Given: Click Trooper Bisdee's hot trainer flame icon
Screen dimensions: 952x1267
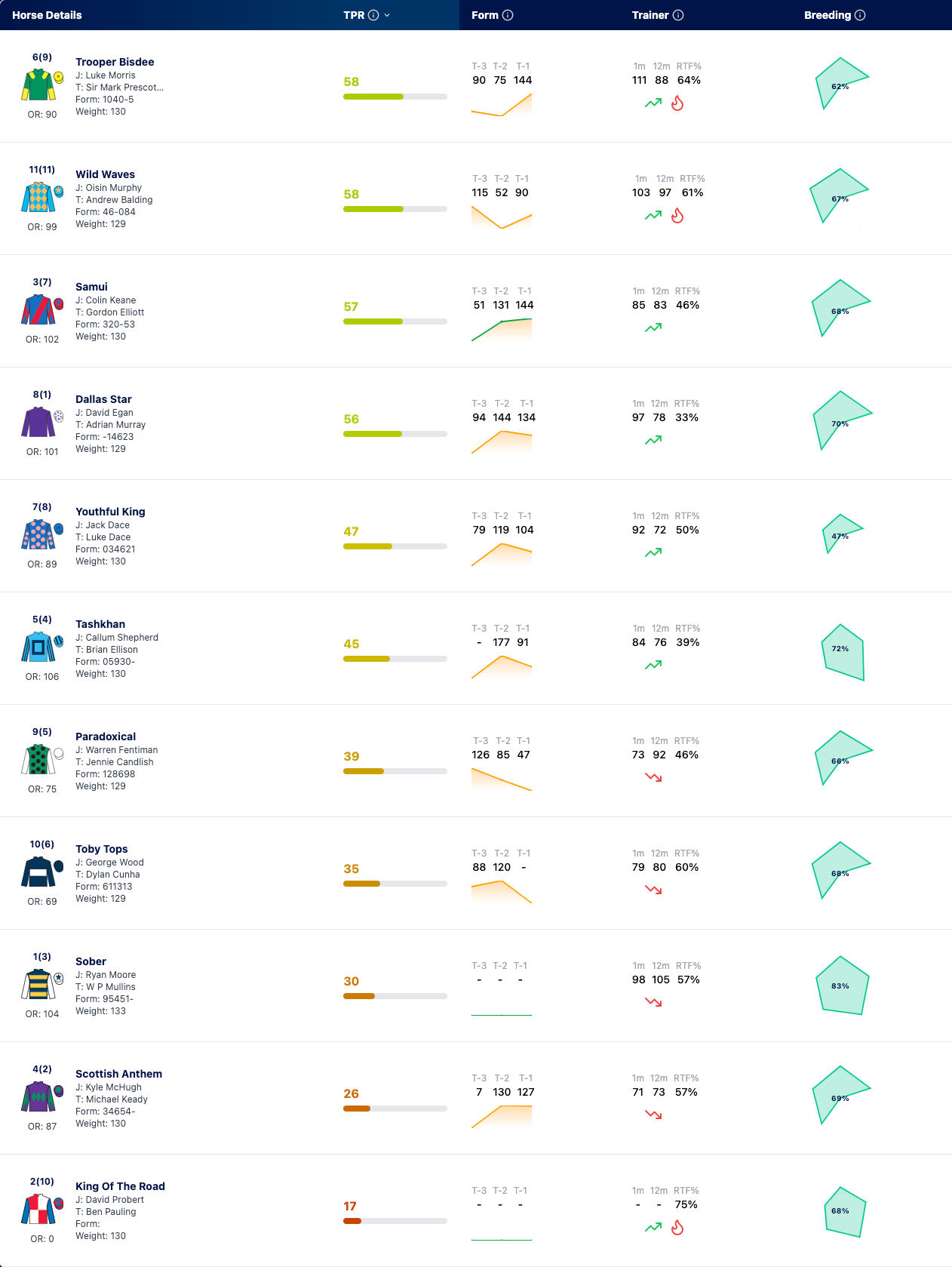Looking at the screenshot, I should tap(677, 103).
